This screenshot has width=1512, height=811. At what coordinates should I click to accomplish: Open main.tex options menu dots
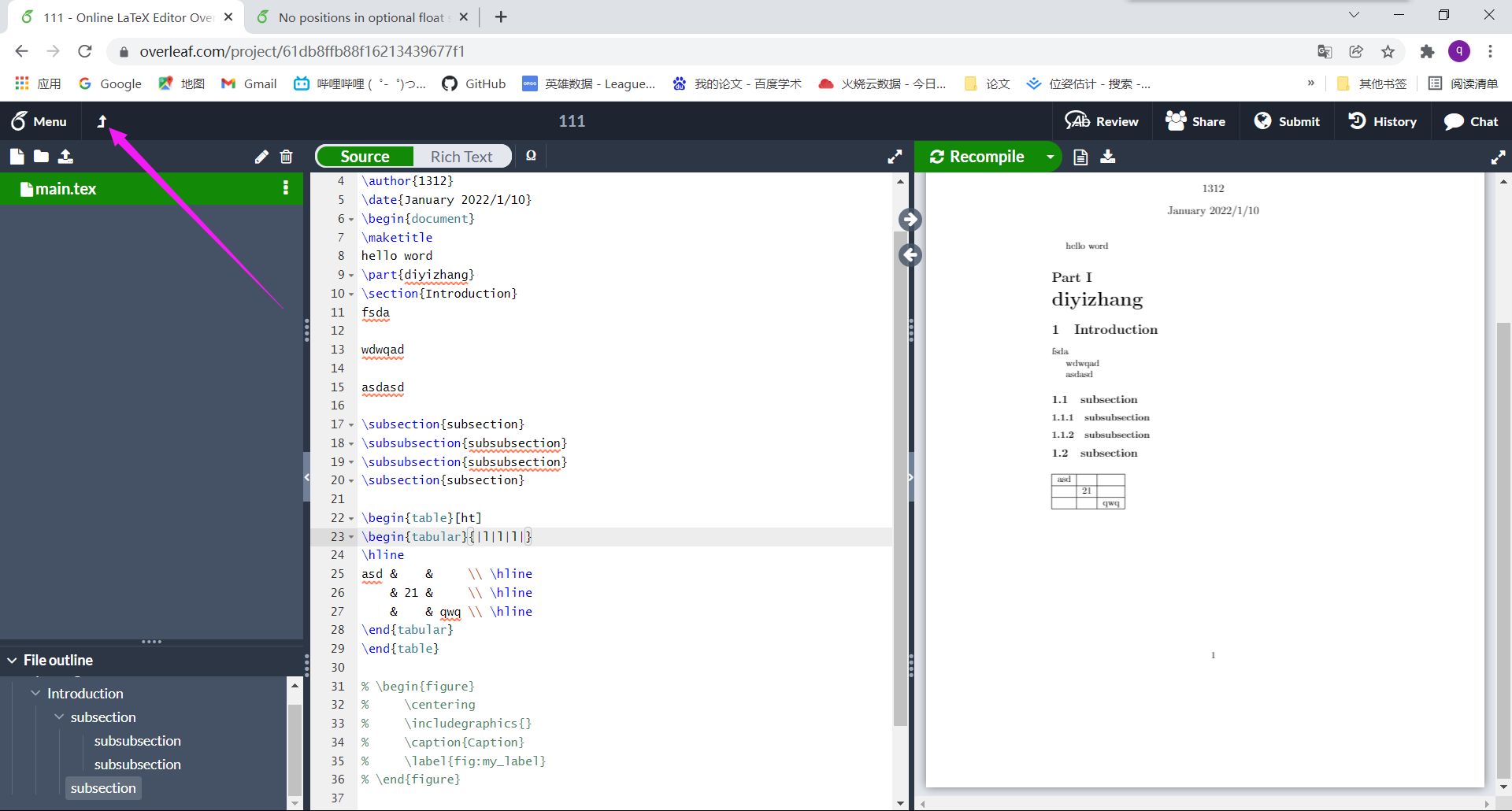pos(285,188)
